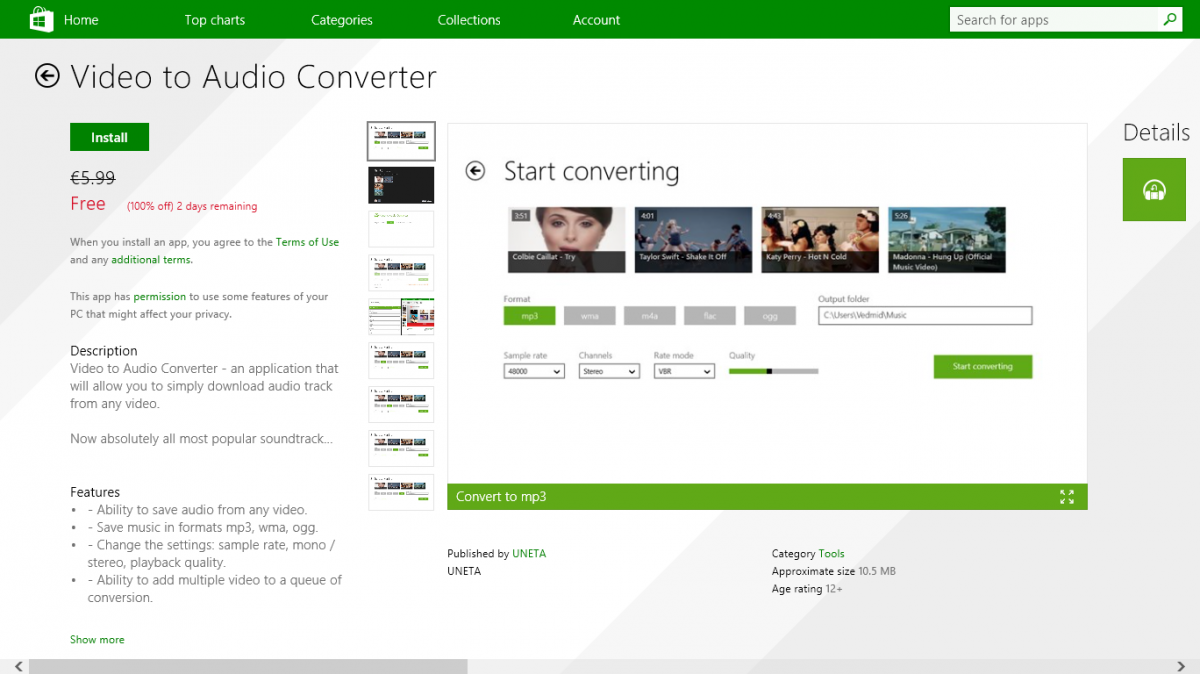Viewport: 1200px width, 674px height.
Task: Open the Terms of Use link
Action: pyautogui.click(x=307, y=242)
